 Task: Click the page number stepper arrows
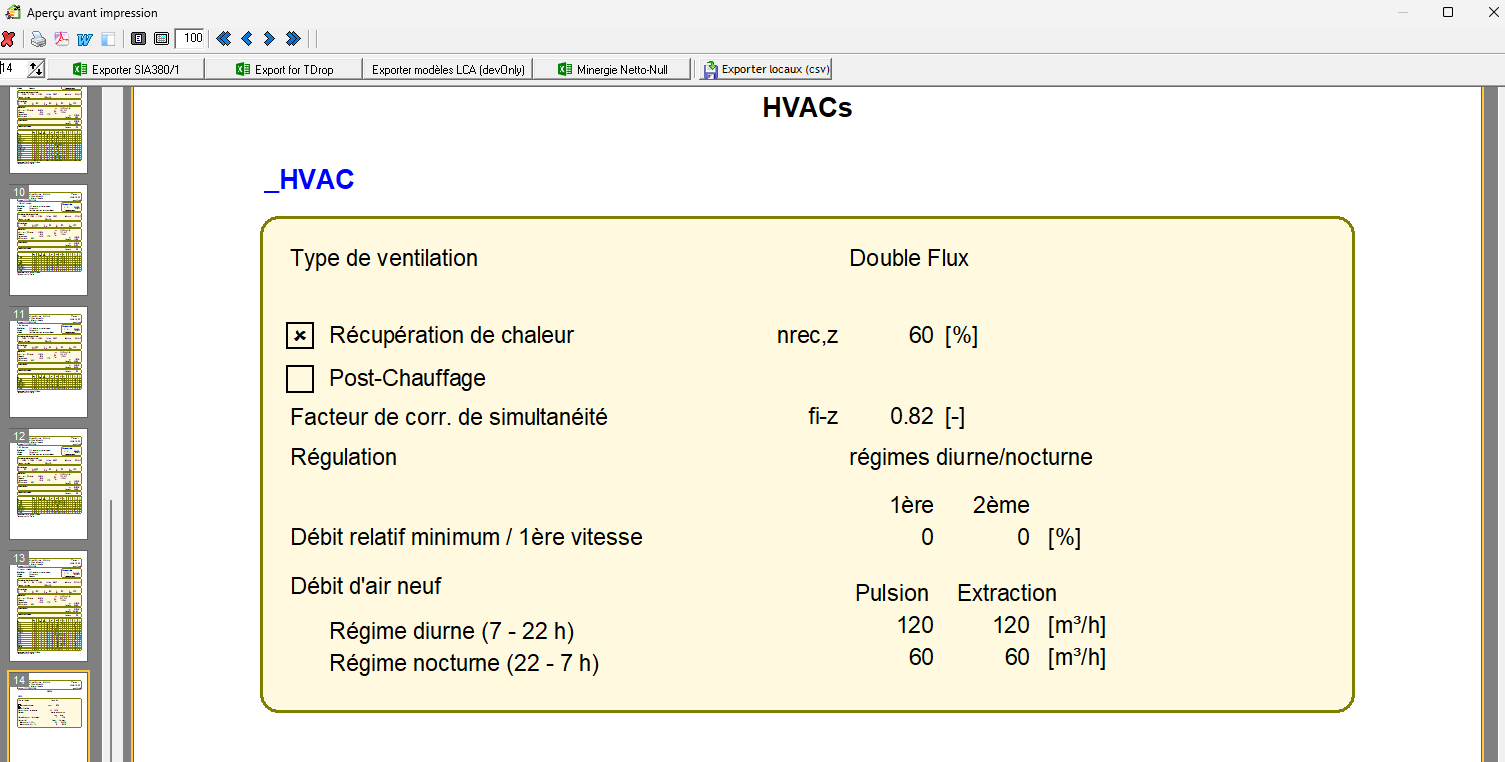[37, 68]
